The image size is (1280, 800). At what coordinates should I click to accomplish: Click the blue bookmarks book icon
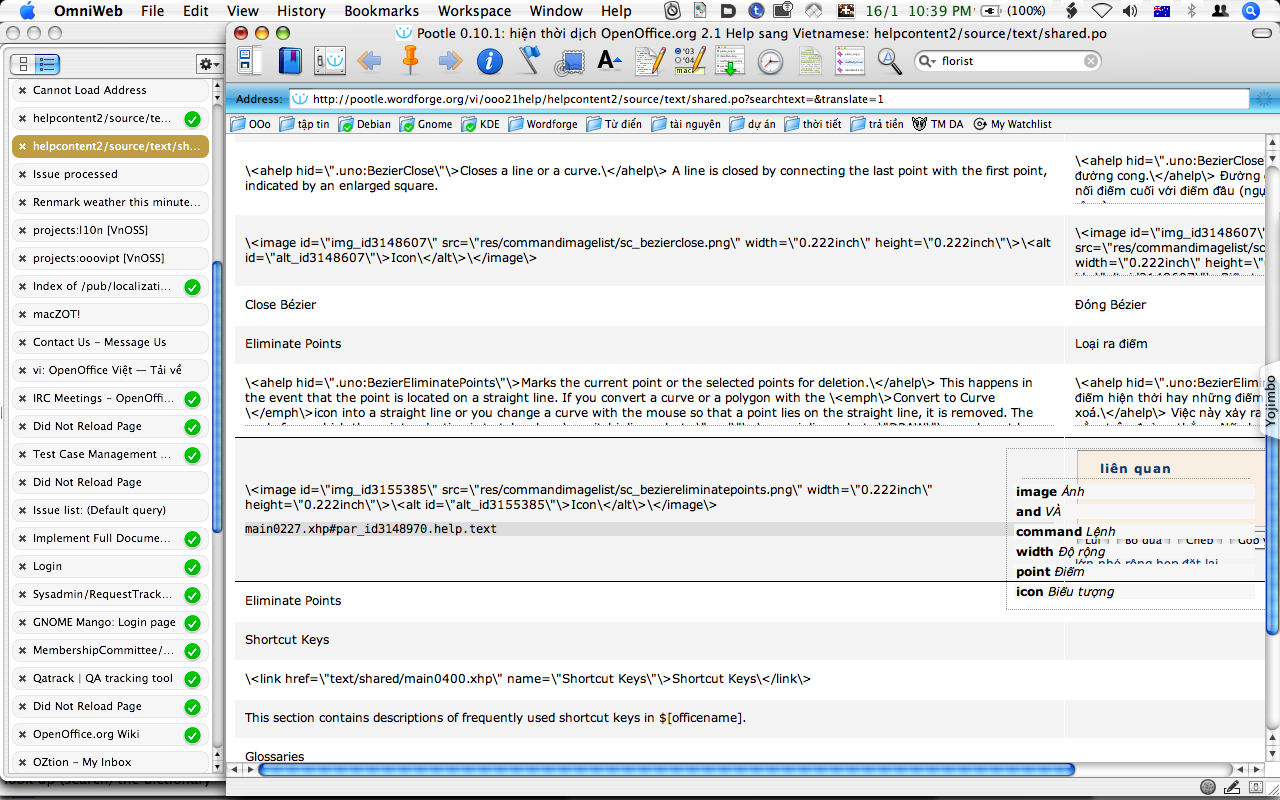[290, 61]
